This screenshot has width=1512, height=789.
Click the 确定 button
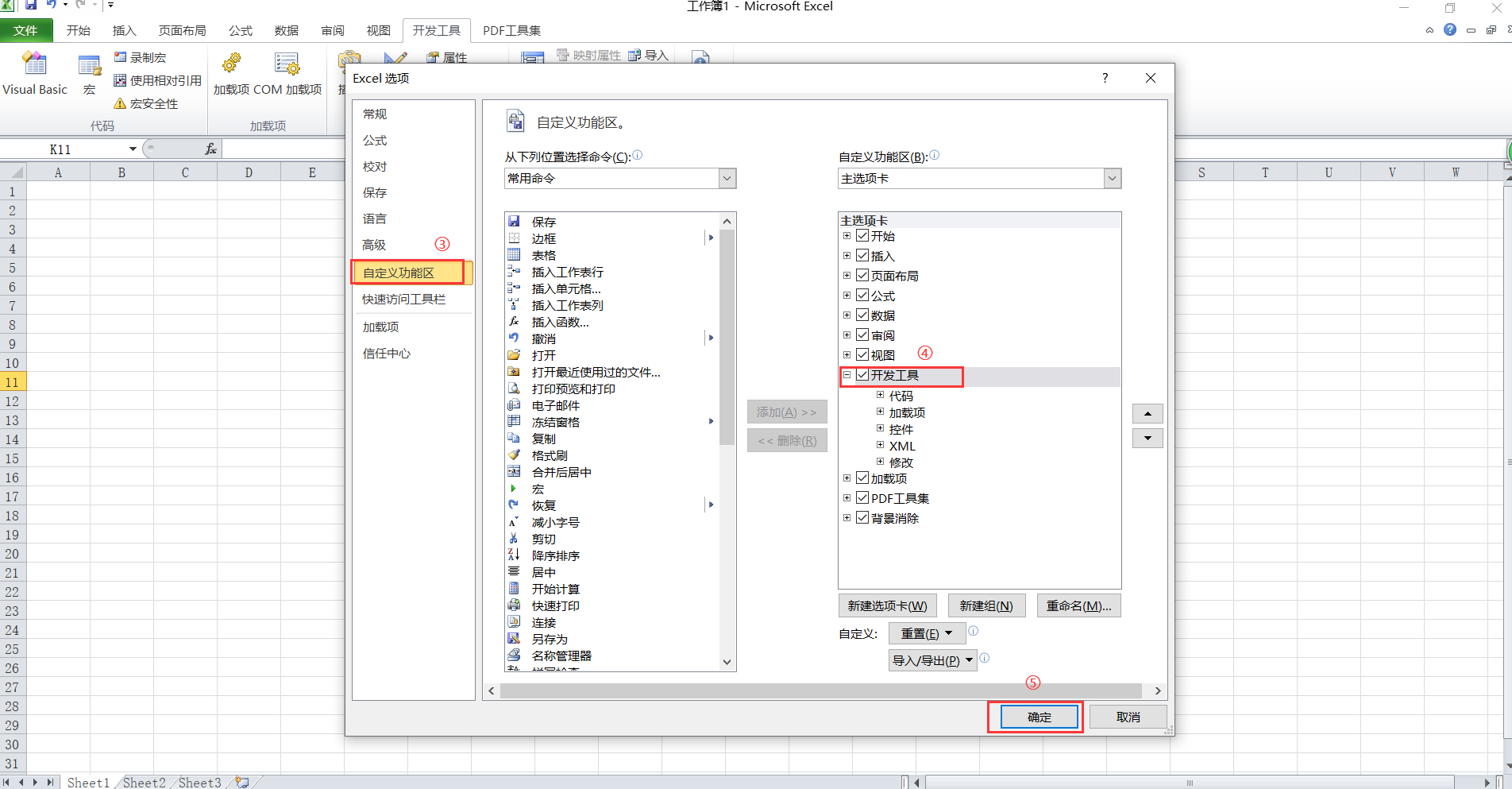tap(1039, 717)
